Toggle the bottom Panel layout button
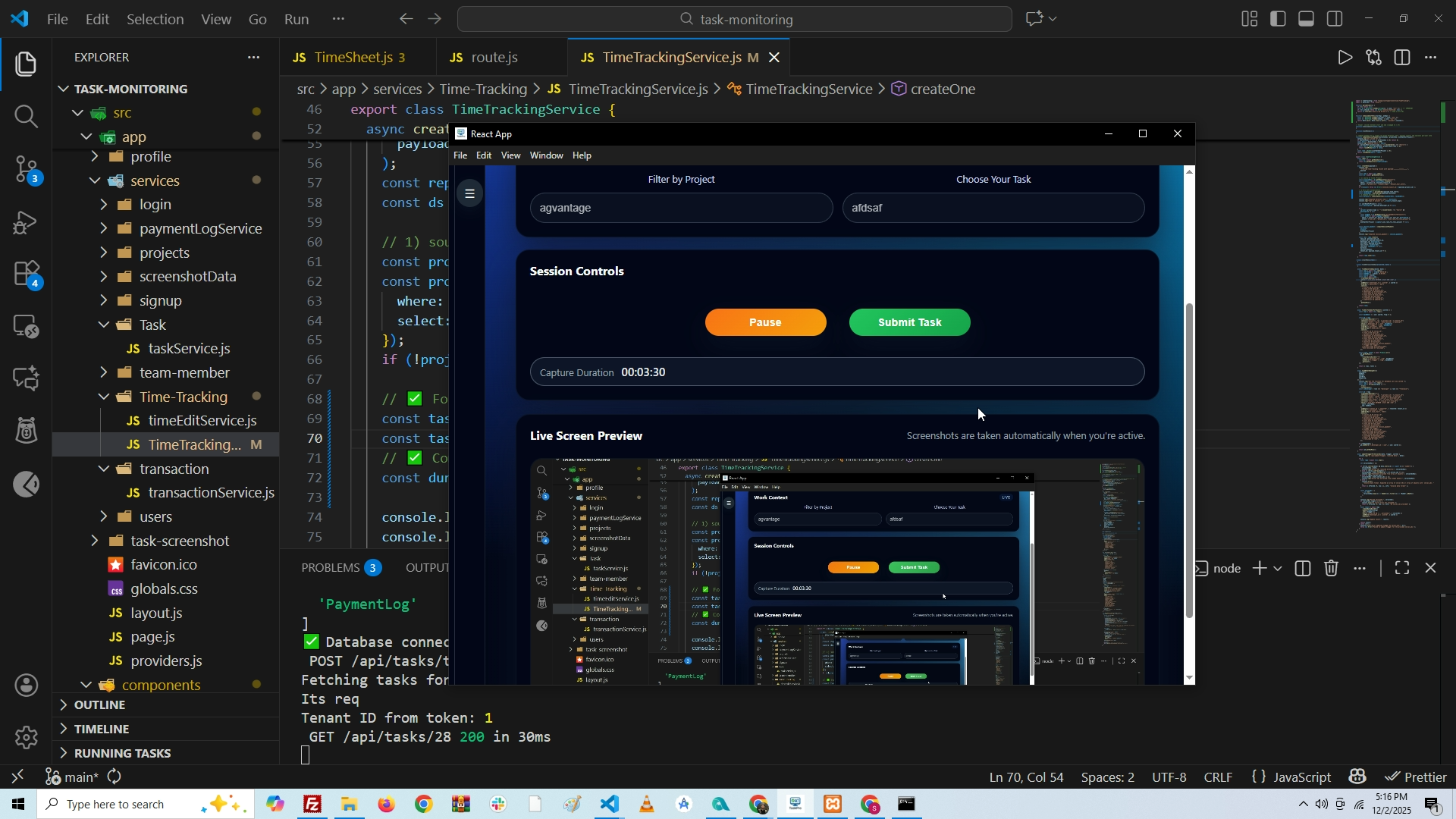The width and height of the screenshot is (1456, 819). (1307, 19)
